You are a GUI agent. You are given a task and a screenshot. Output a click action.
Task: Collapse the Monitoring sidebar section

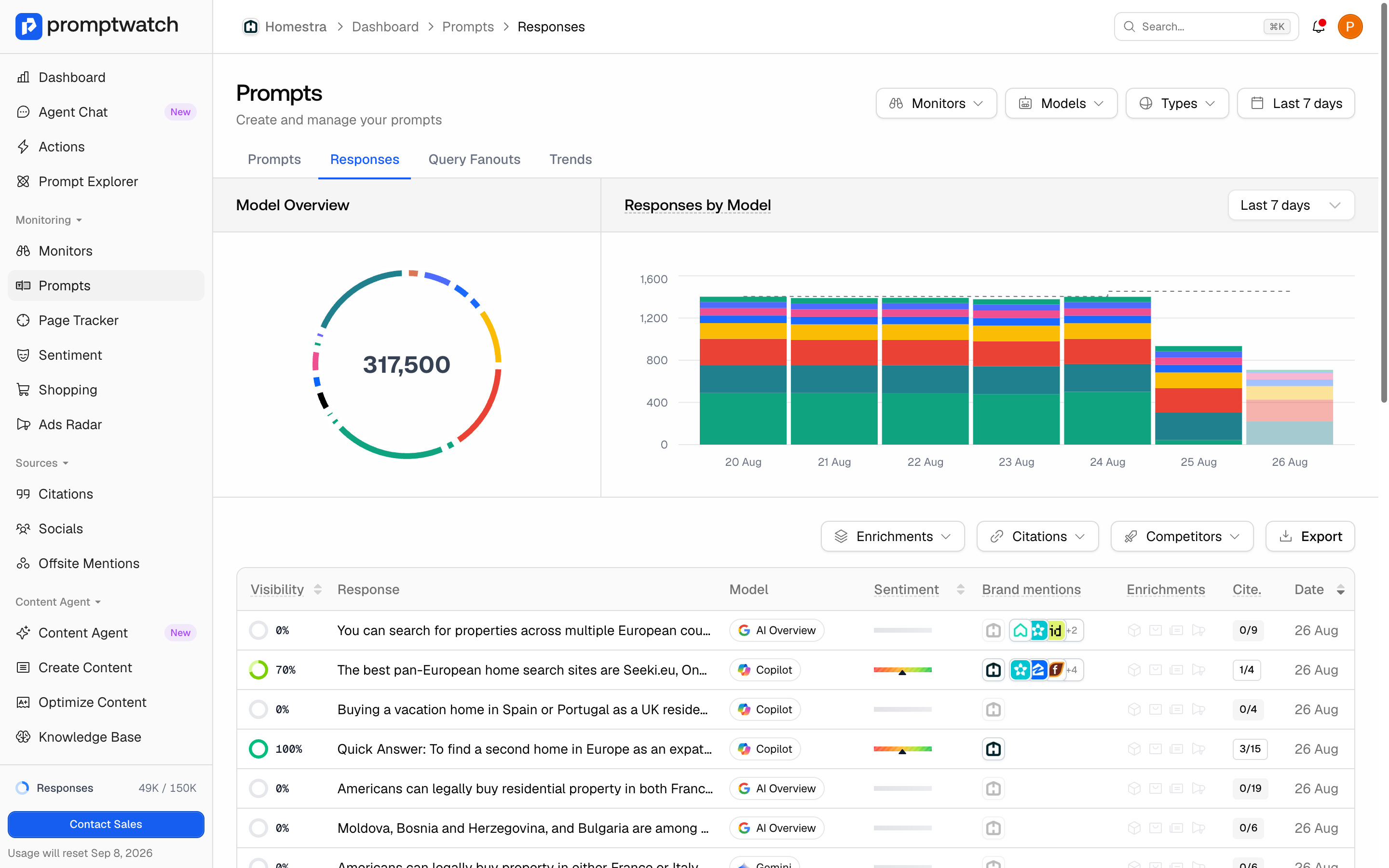49,220
